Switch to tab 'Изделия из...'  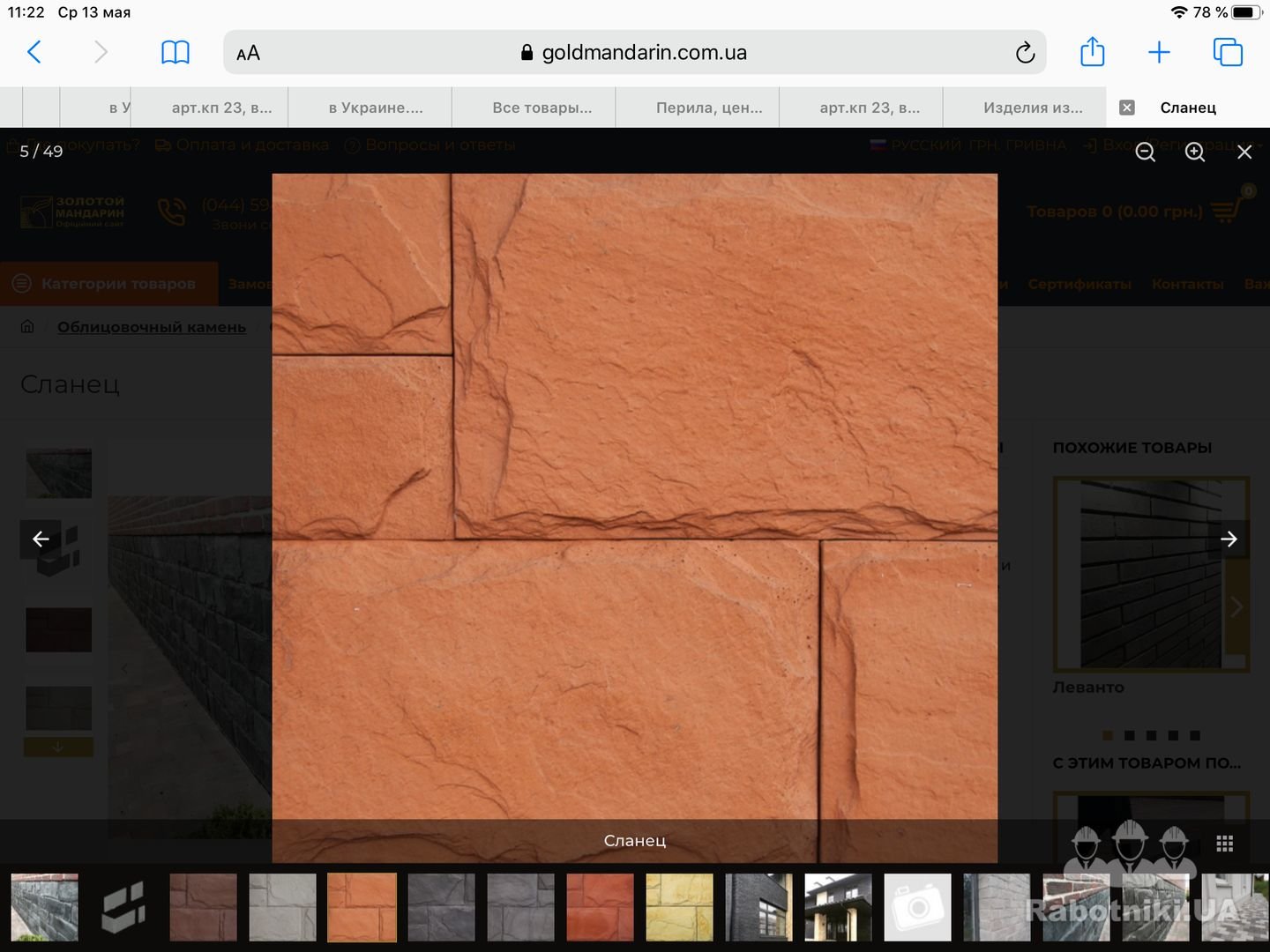[1033, 108]
